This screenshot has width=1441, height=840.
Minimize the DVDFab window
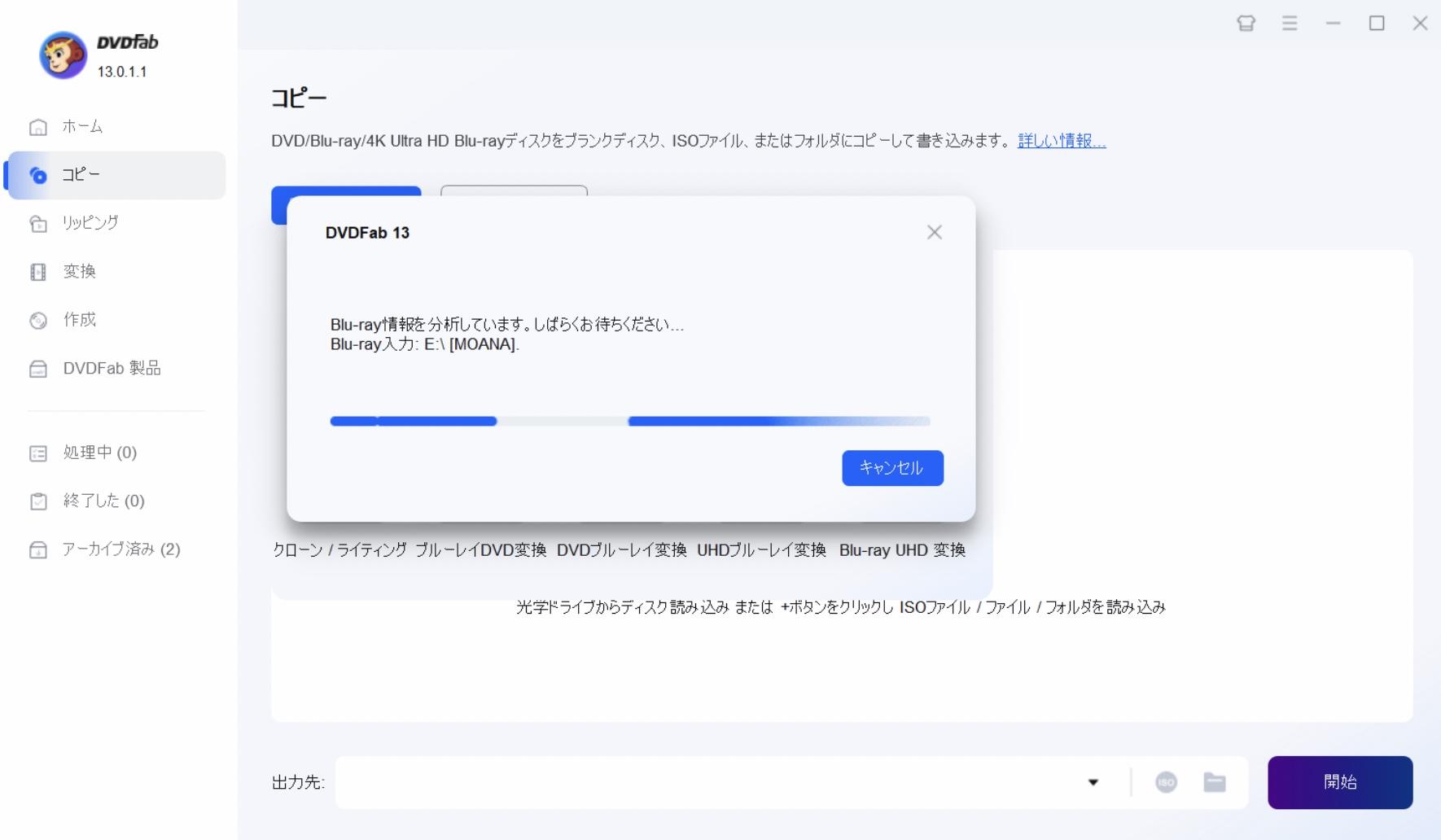click(1333, 24)
